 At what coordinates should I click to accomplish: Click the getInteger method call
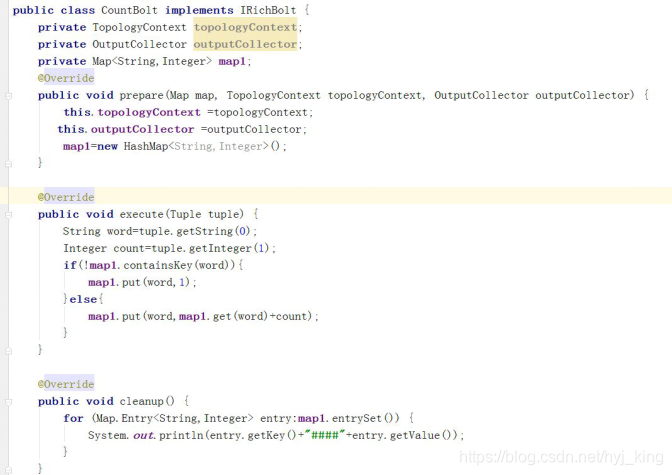click(220, 248)
